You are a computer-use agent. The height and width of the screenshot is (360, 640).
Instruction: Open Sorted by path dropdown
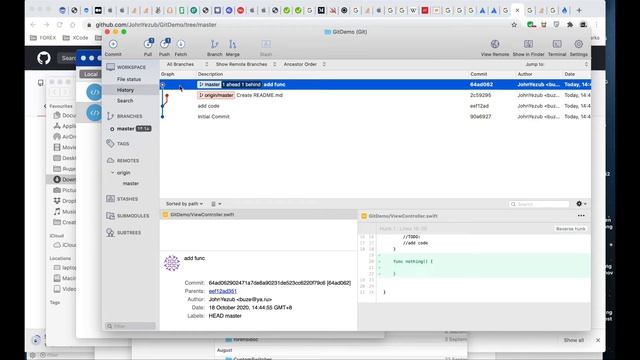184,204
